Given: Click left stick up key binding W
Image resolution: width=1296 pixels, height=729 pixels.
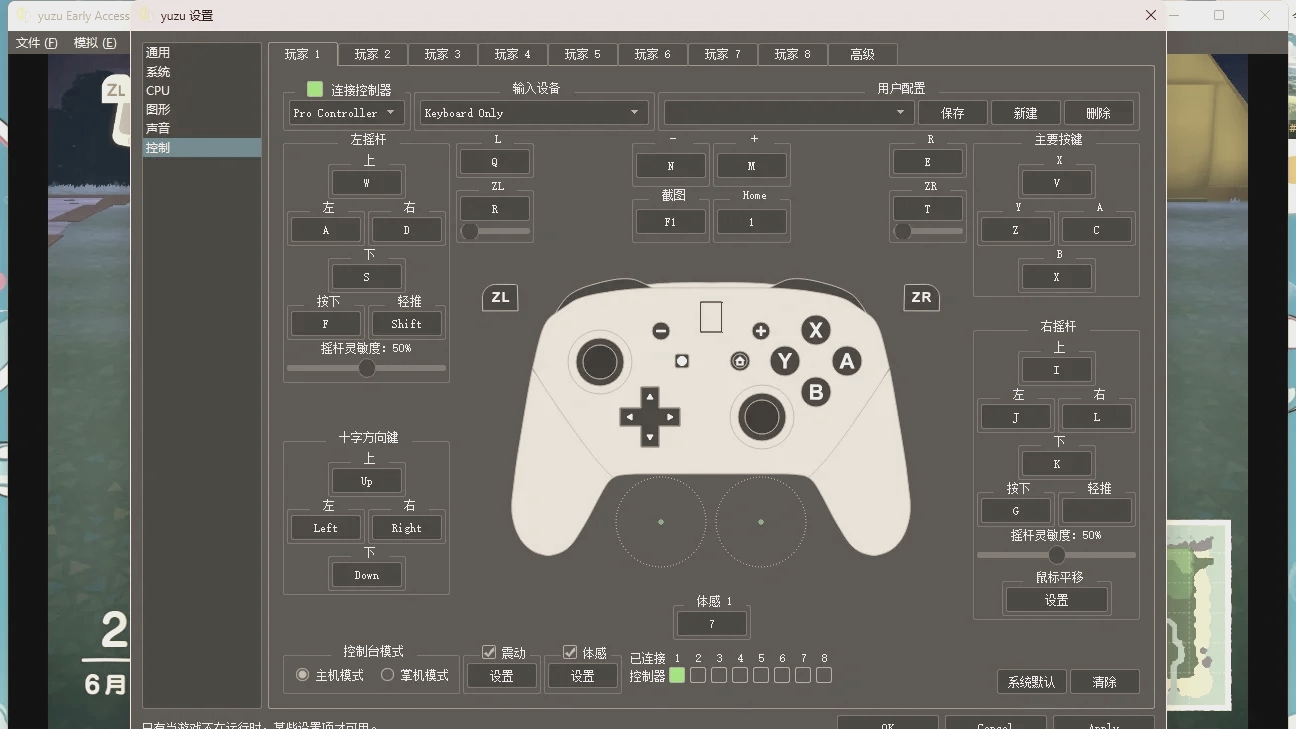Looking at the screenshot, I should (x=366, y=183).
